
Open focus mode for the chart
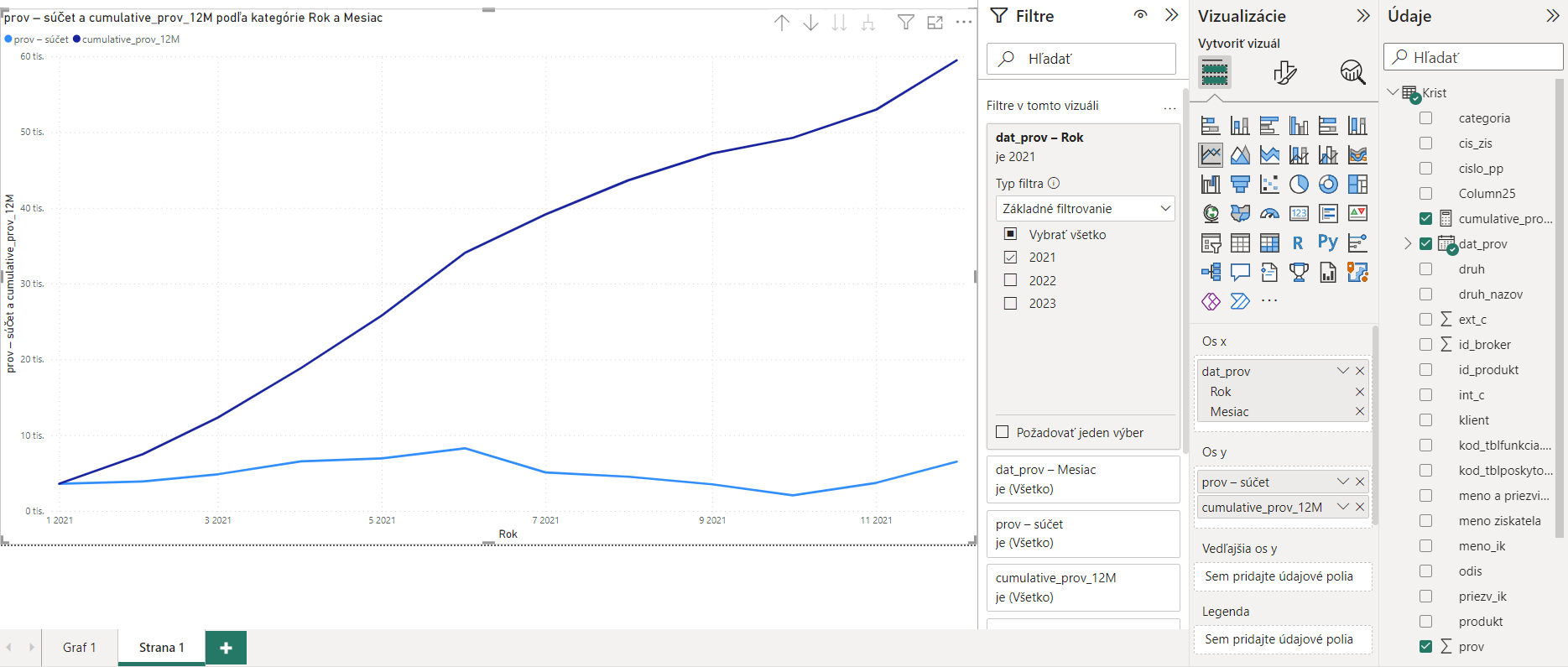click(935, 23)
